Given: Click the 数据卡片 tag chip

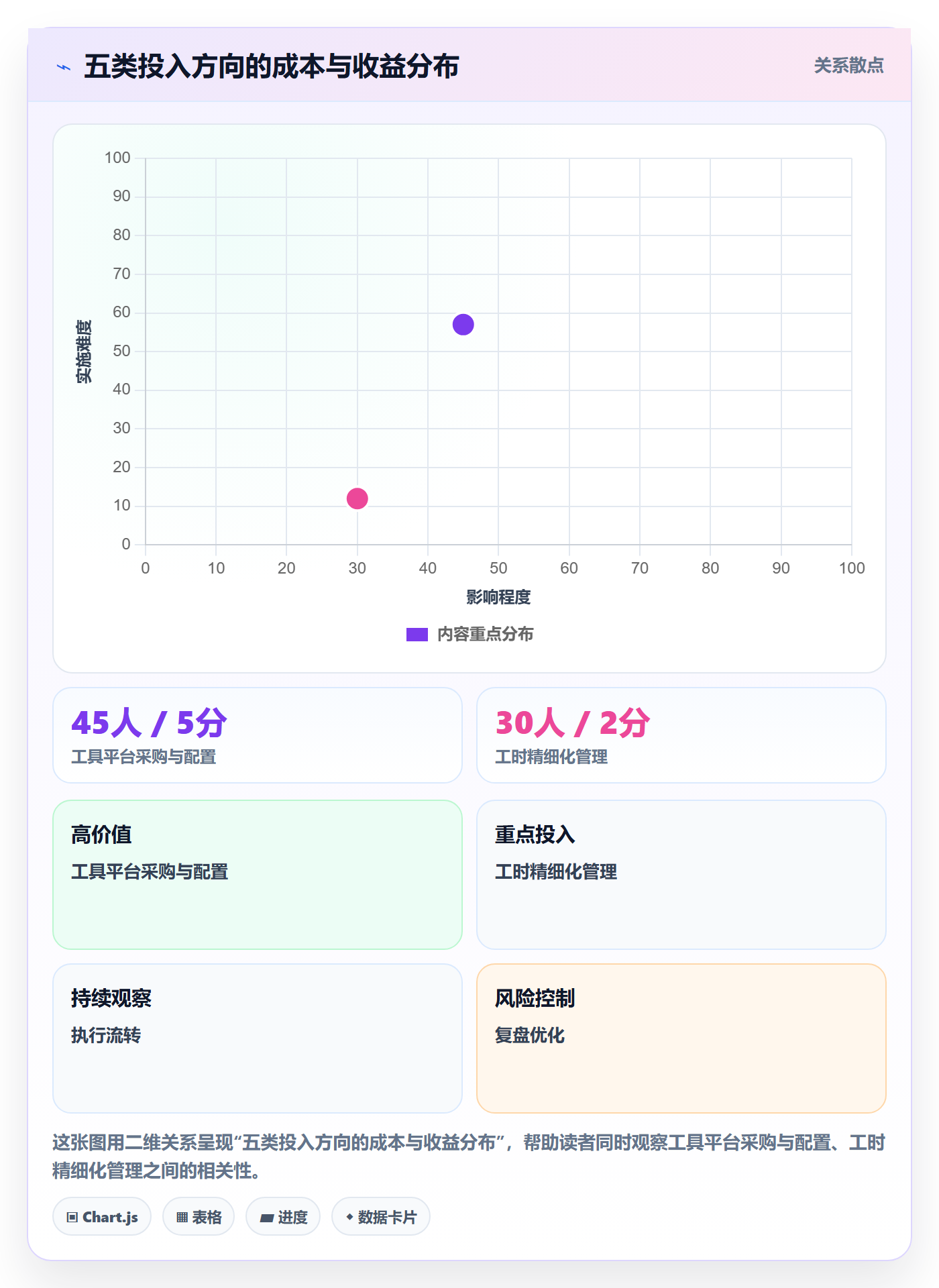Looking at the screenshot, I should tap(381, 1217).
